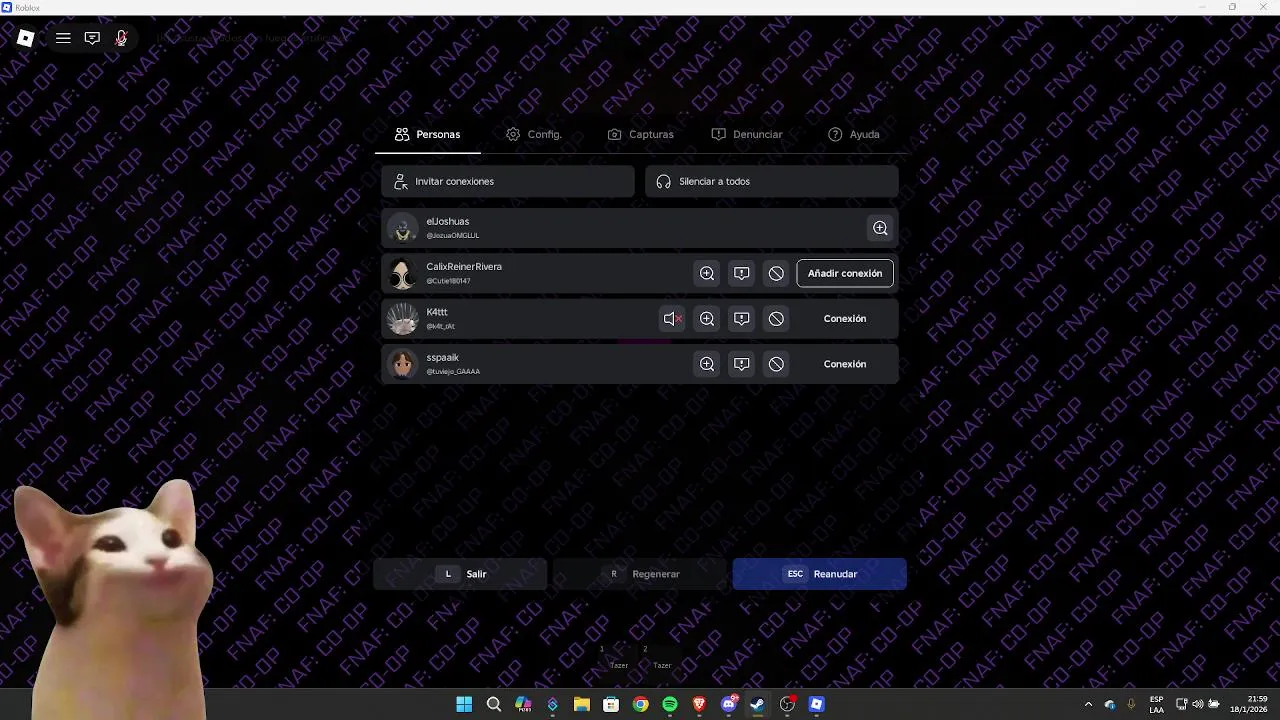
Task: Click the K4ttt player name
Action: (x=437, y=312)
